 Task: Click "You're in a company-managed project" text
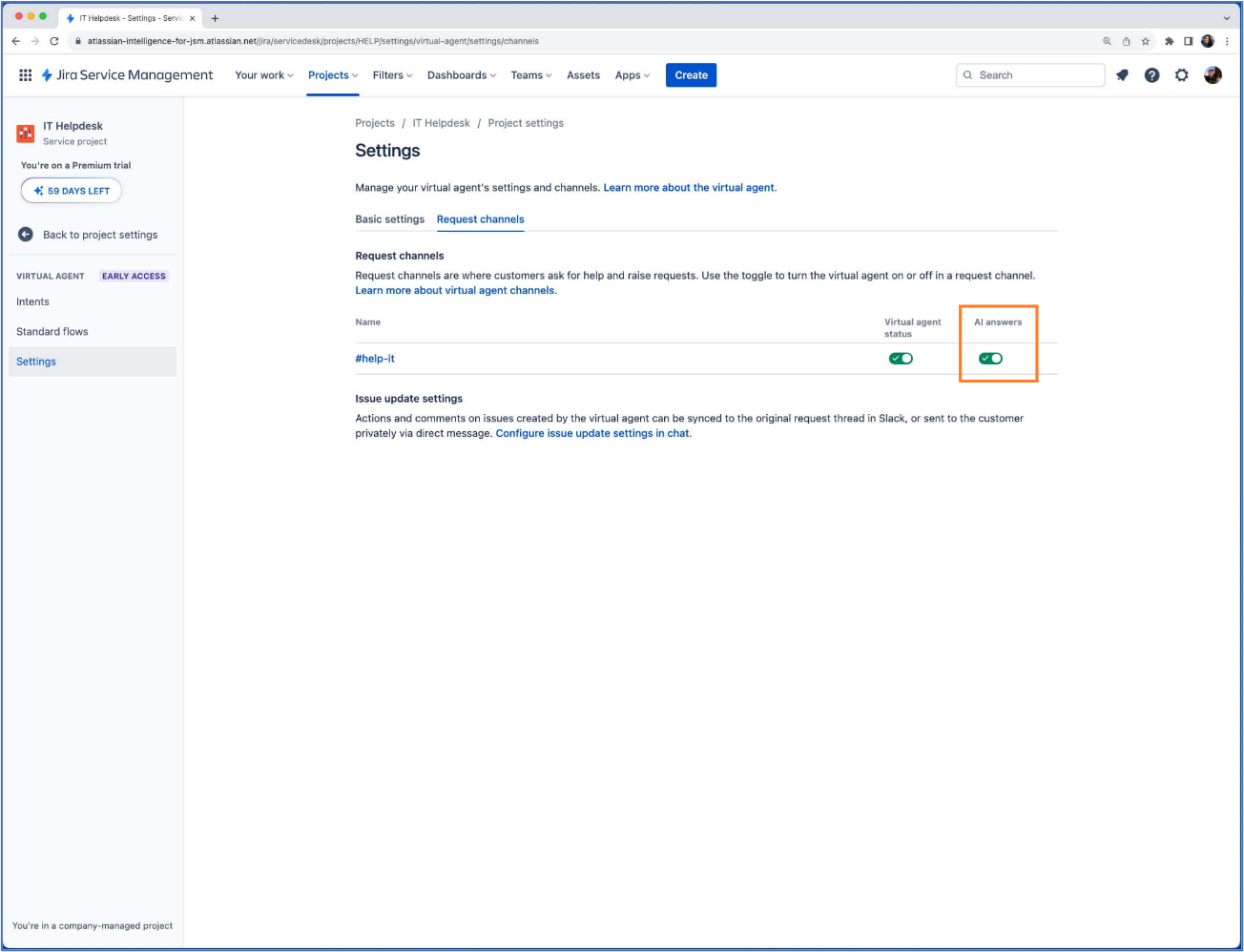tap(93, 926)
